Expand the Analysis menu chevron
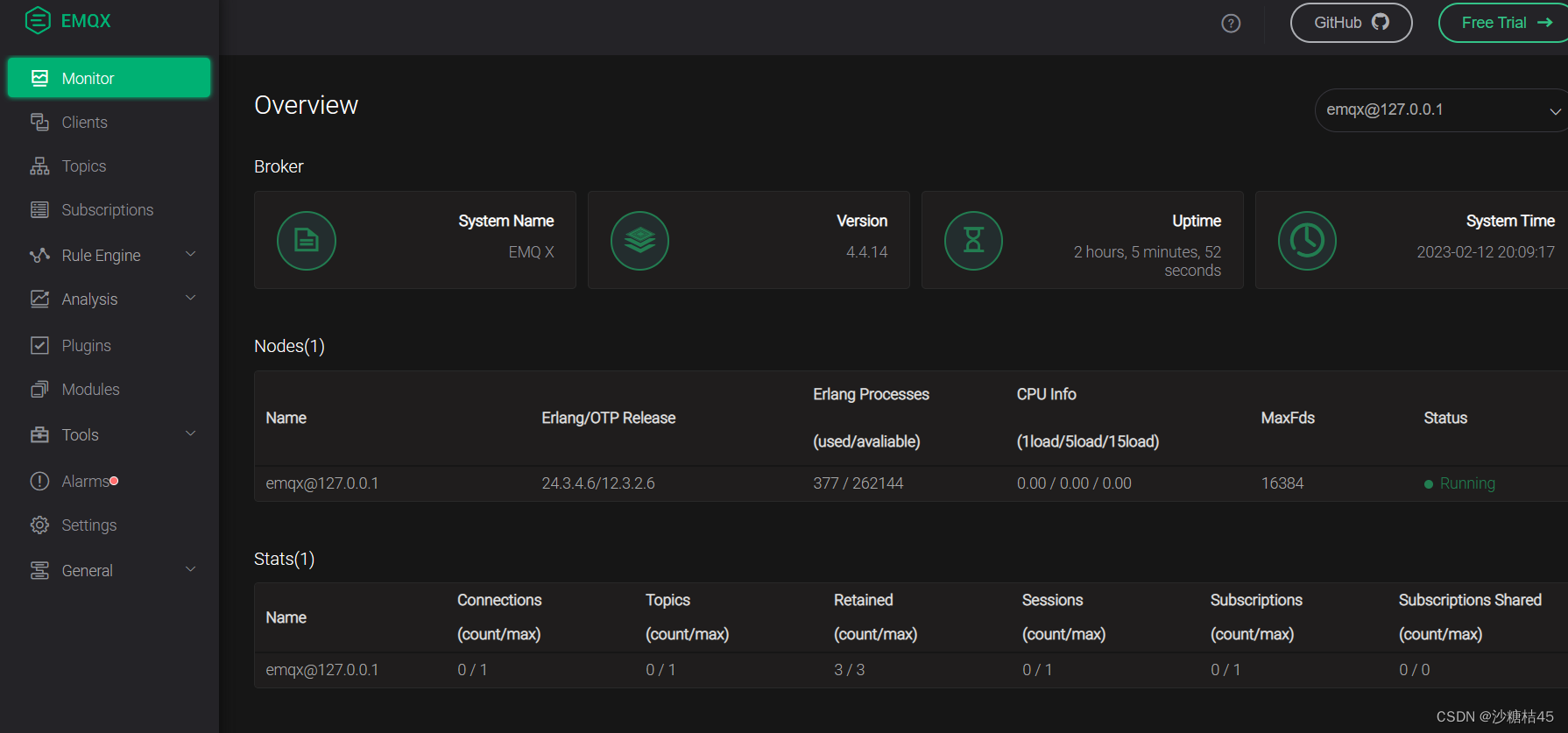 point(191,298)
